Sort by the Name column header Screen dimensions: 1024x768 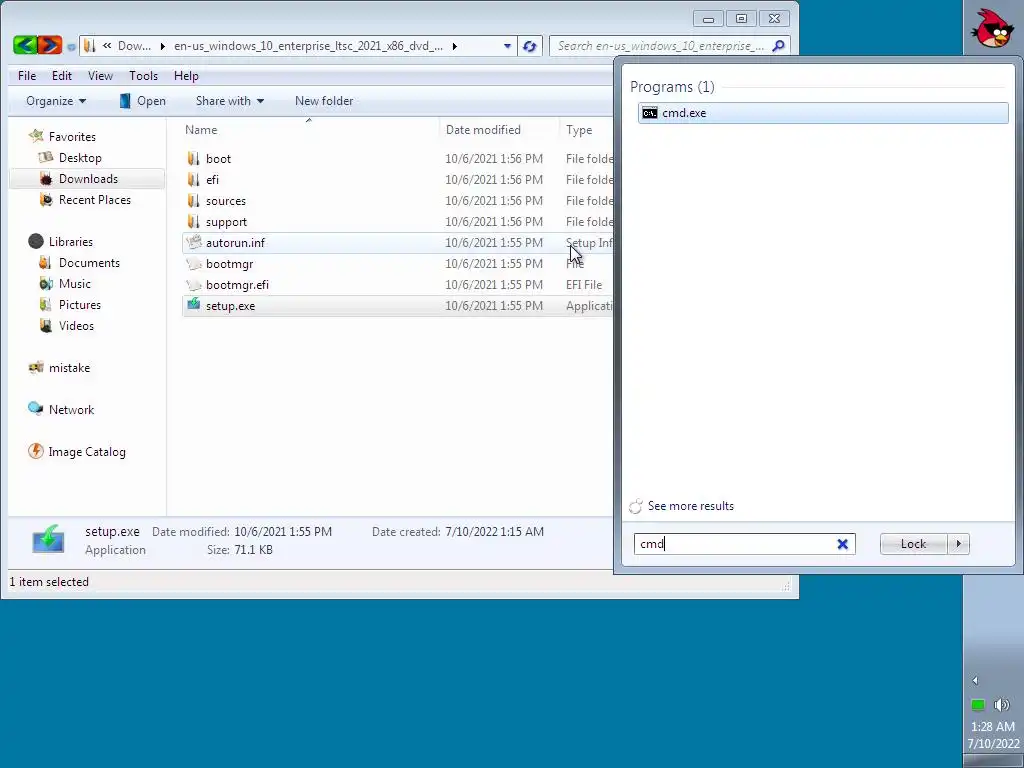coord(201,130)
